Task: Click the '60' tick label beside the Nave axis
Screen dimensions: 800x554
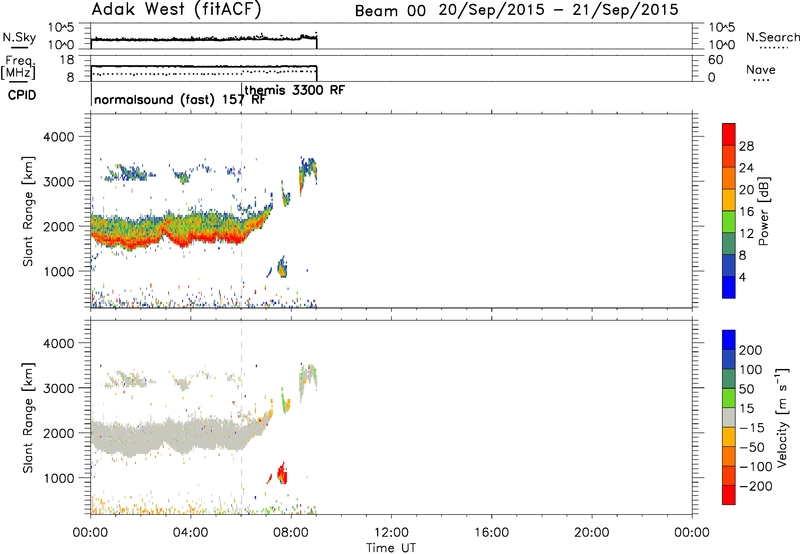Action: [715, 60]
